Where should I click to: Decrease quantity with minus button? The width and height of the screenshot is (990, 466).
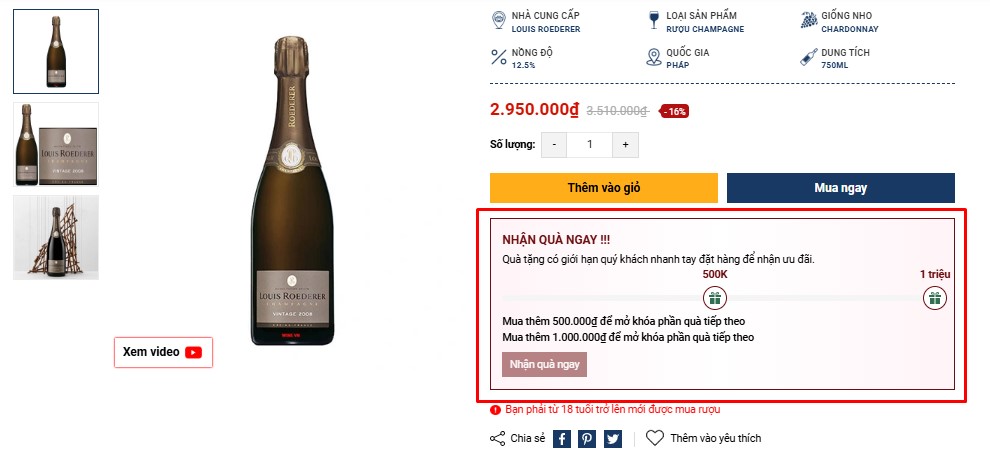point(554,144)
